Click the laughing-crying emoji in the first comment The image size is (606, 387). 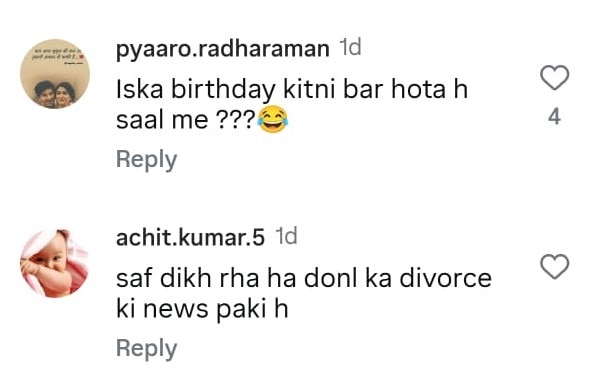273,119
